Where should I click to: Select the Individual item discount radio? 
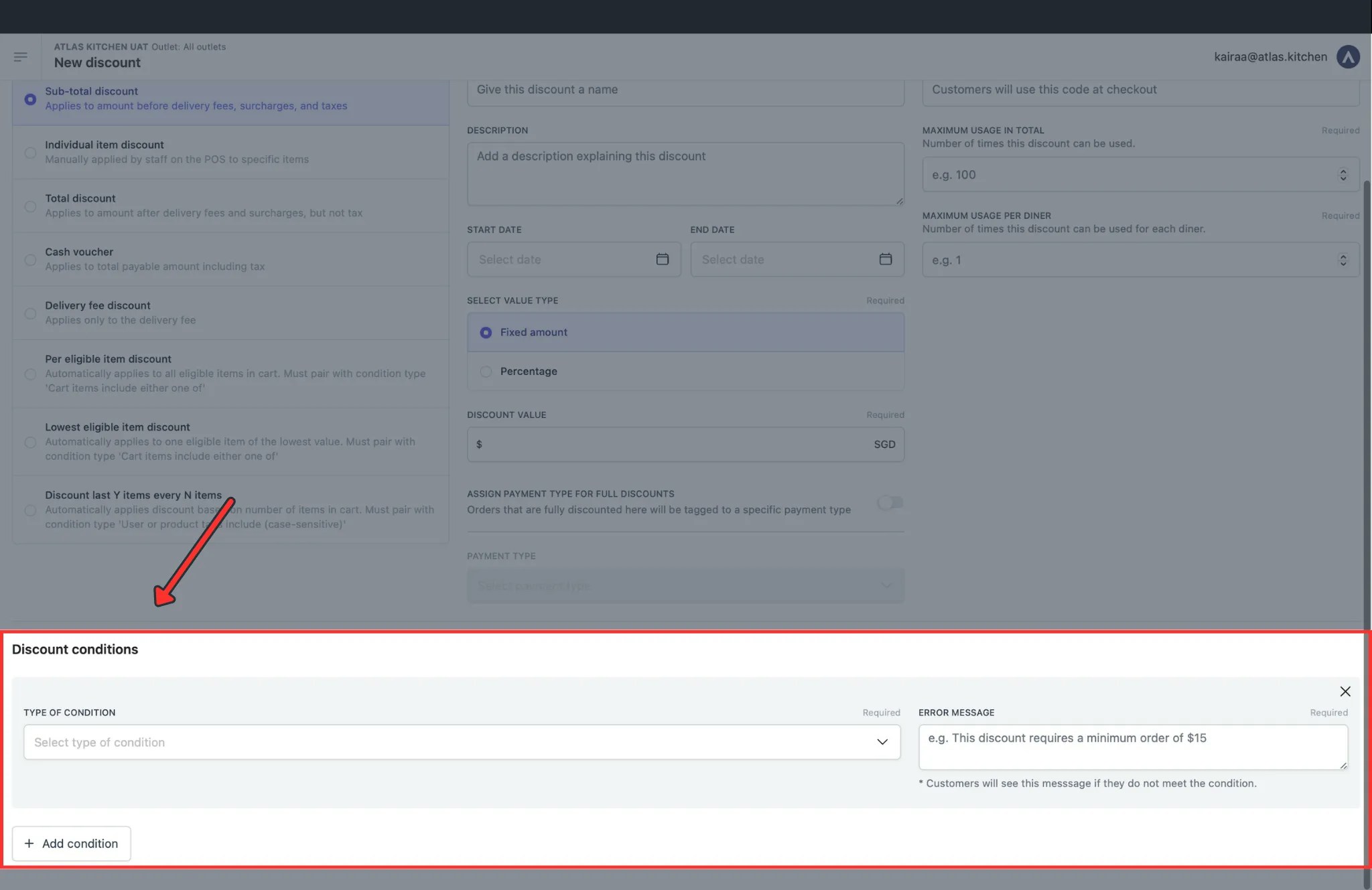tap(30, 153)
